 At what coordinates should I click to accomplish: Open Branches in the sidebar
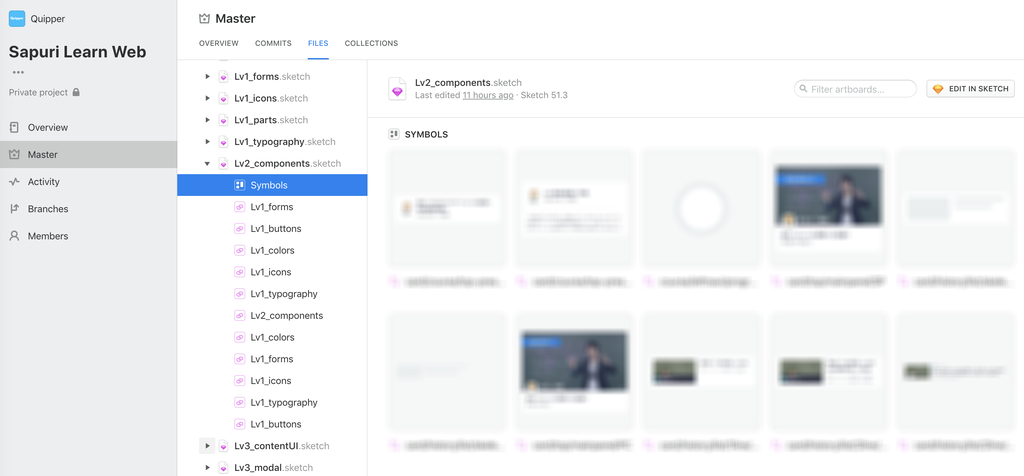(x=88, y=209)
